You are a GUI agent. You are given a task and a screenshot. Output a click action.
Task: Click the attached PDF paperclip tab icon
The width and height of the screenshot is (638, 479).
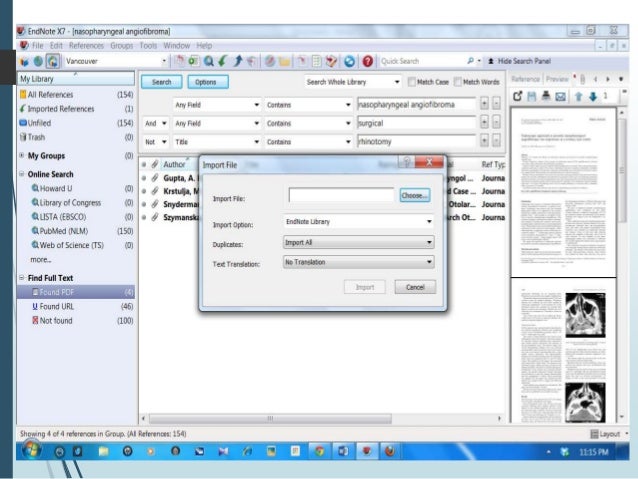click(x=582, y=79)
